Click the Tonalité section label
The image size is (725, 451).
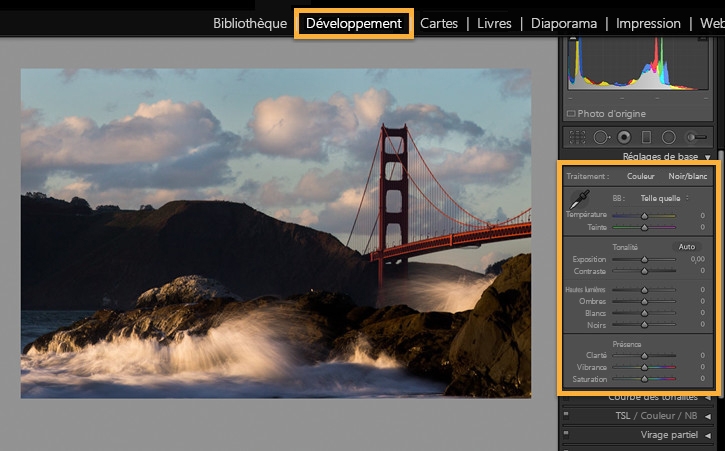(625, 247)
